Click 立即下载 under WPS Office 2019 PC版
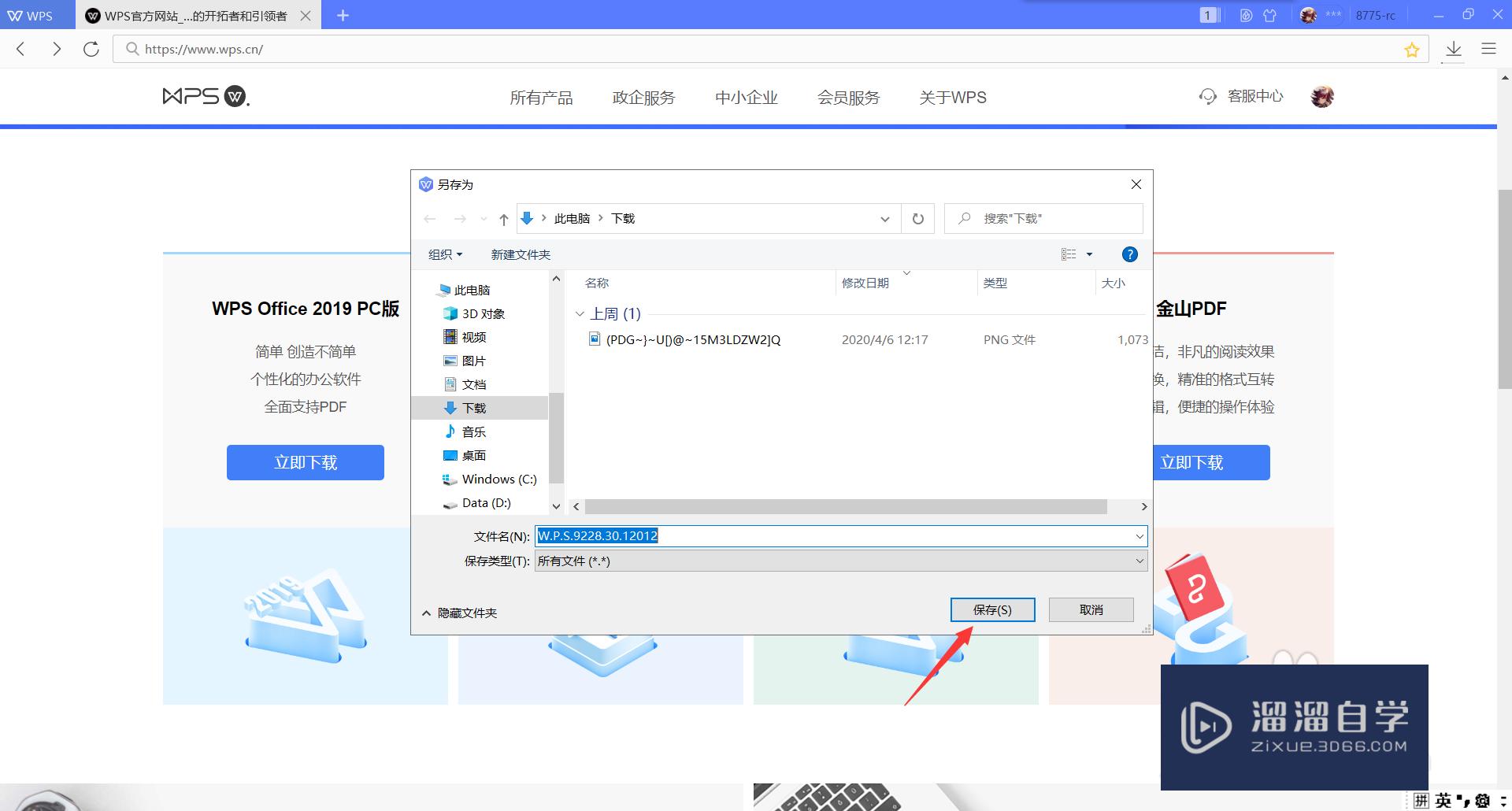The height and width of the screenshot is (811, 1512). (306, 462)
